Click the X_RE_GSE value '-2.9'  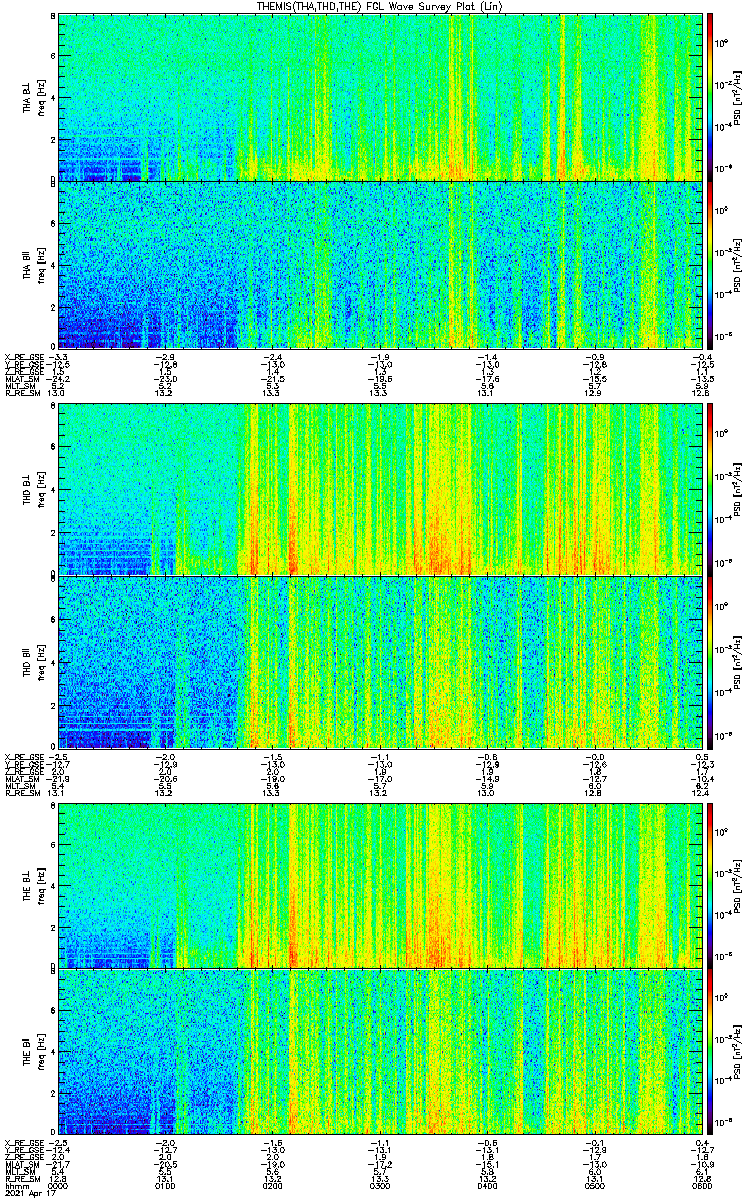[164, 357]
